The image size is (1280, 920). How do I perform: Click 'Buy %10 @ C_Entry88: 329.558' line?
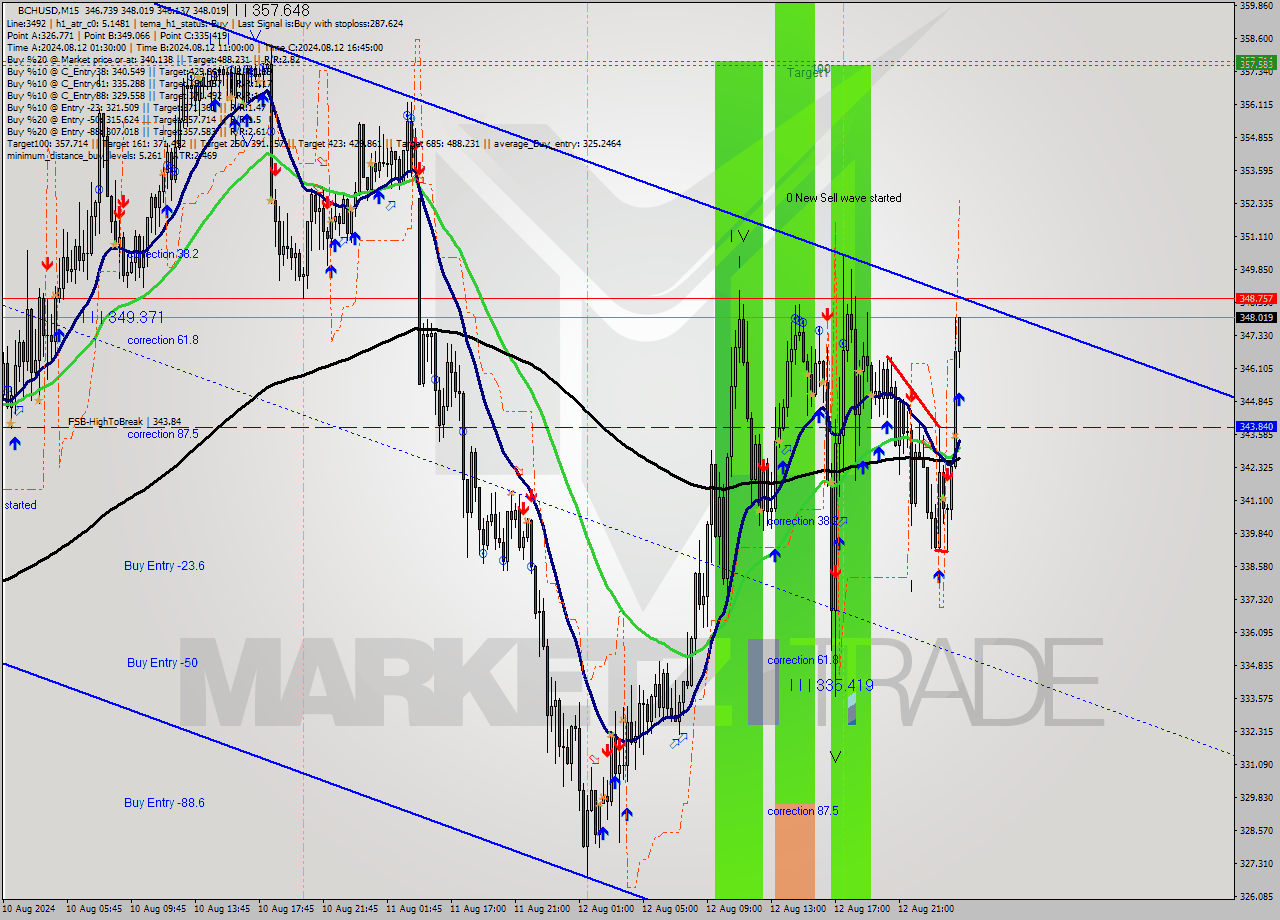point(138,95)
